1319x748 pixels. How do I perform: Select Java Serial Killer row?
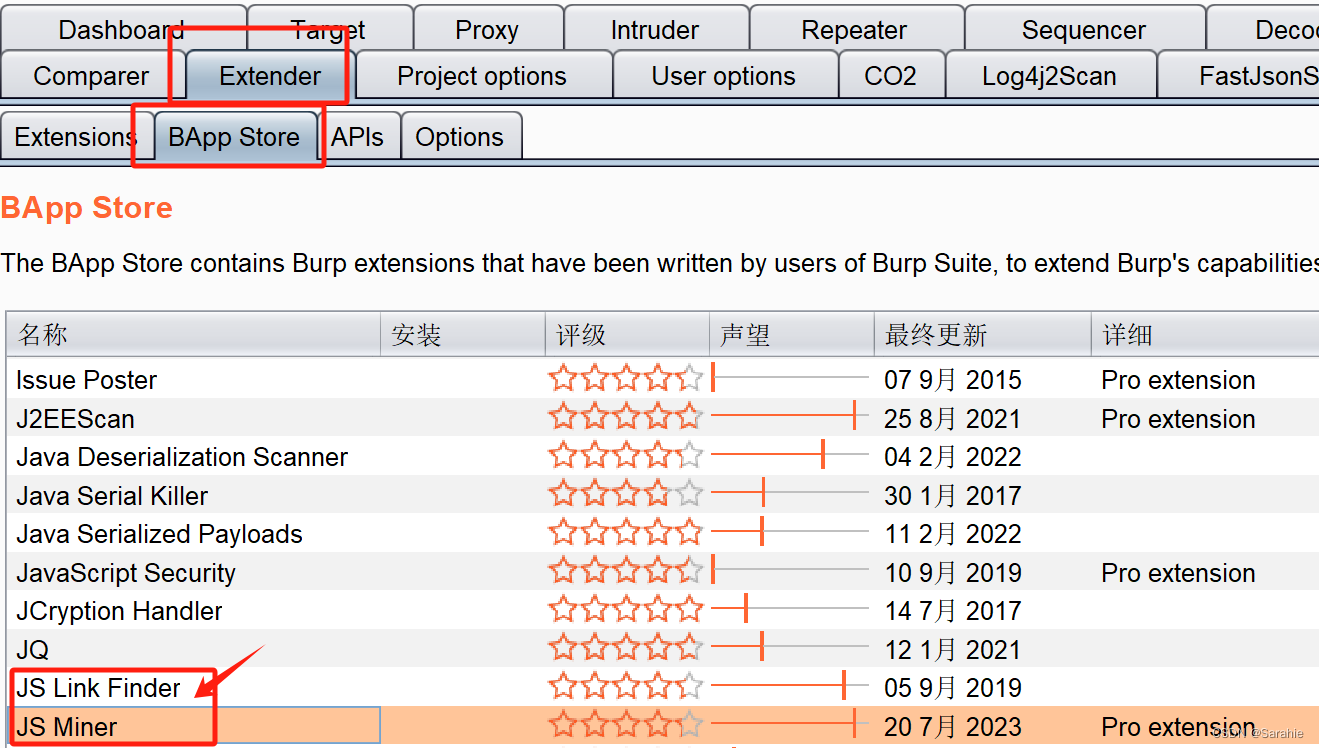(663, 495)
